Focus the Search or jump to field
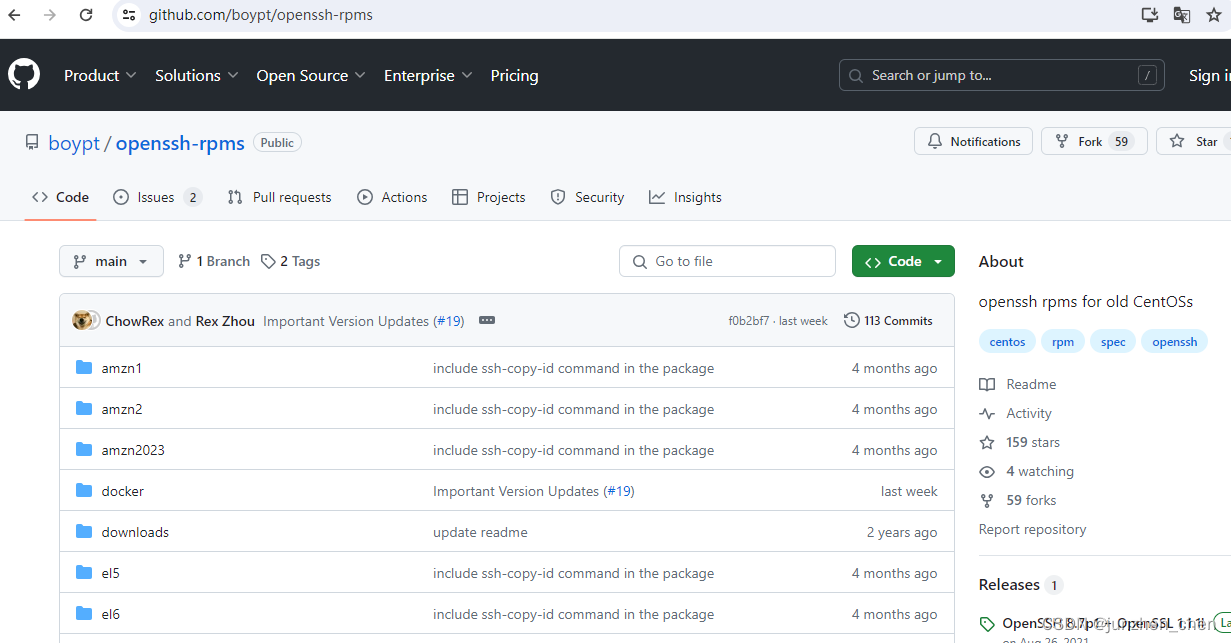Screen dimensions: 1231x643 pyautogui.click(x=1002, y=75)
